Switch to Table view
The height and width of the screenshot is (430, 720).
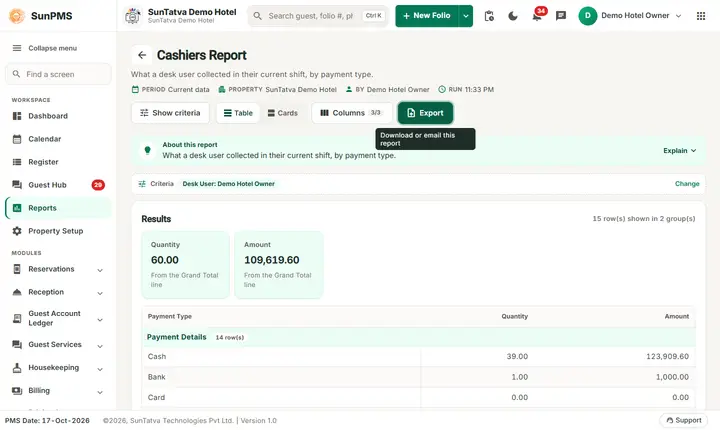pos(238,113)
